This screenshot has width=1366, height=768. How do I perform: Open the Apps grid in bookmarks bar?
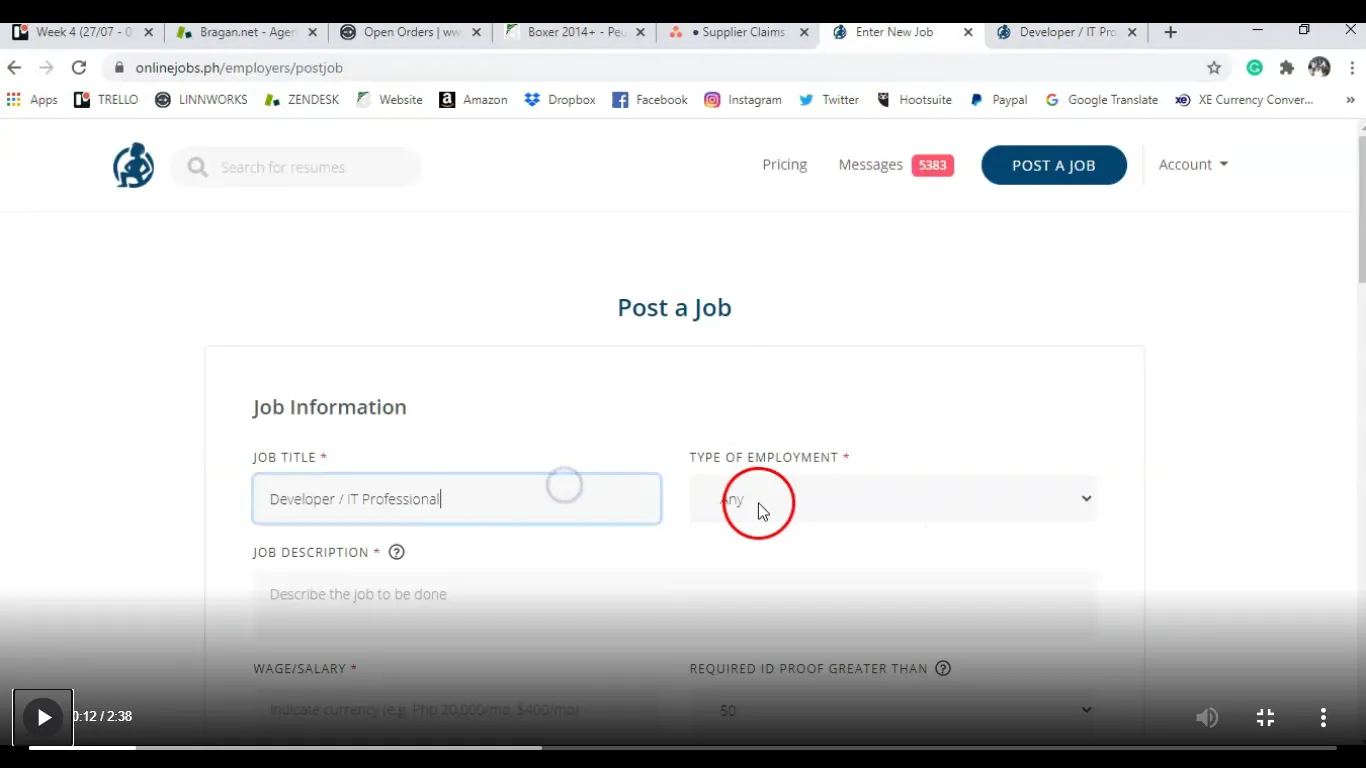pyautogui.click(x=32, y=100)
